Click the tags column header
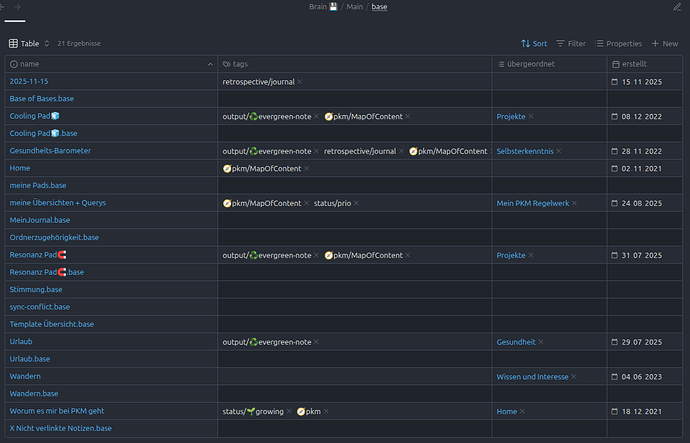Screen dimensions: 690x443 click(240, 64)
